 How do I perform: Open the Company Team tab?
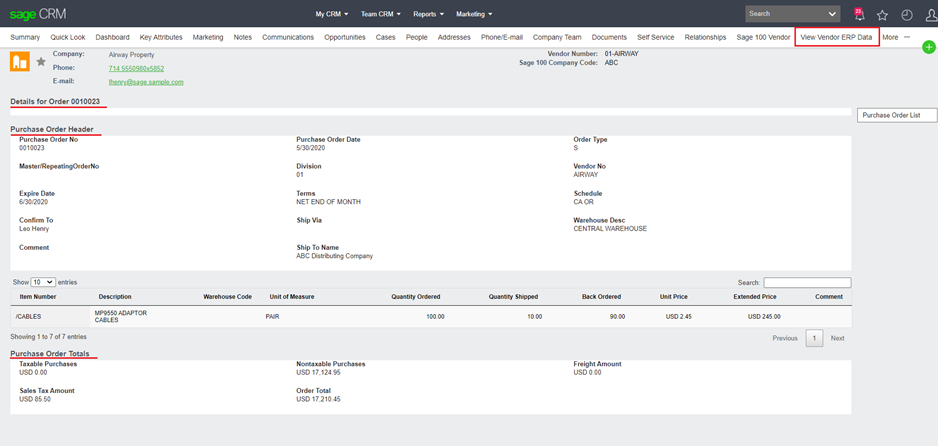click(557, 37)
